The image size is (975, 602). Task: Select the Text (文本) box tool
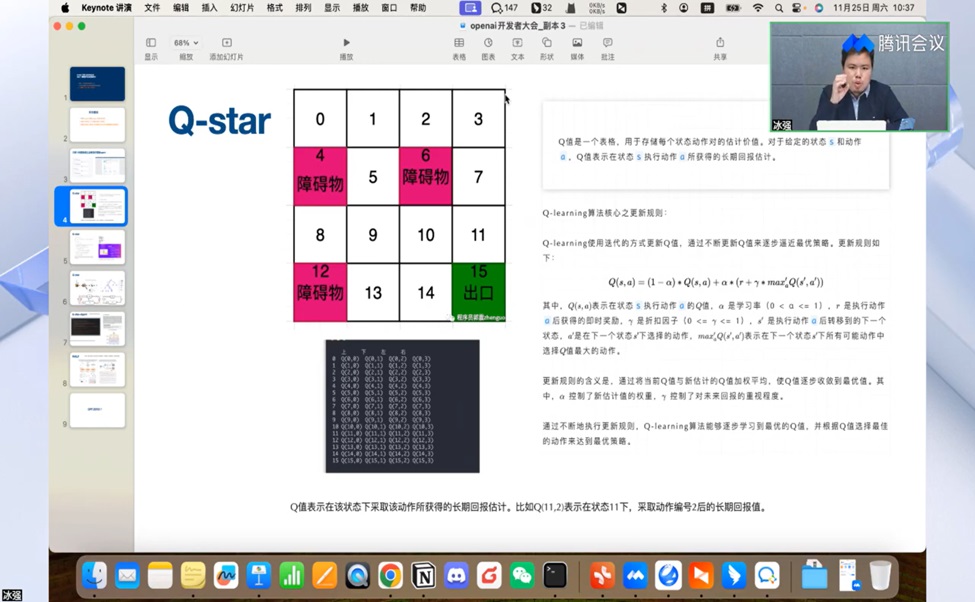click(517, 43)
